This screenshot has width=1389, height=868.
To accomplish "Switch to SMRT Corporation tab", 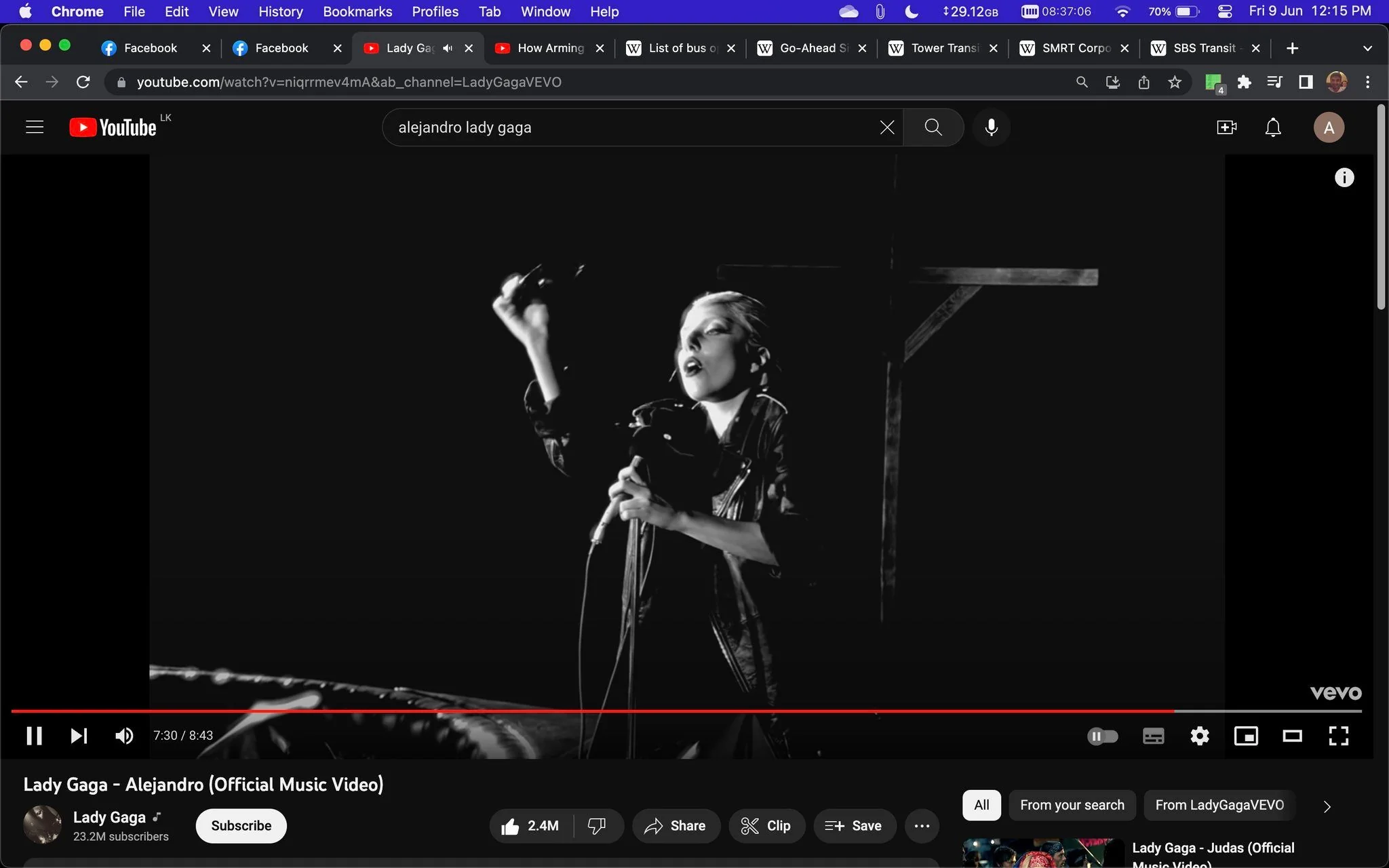I will point(1076,48).
